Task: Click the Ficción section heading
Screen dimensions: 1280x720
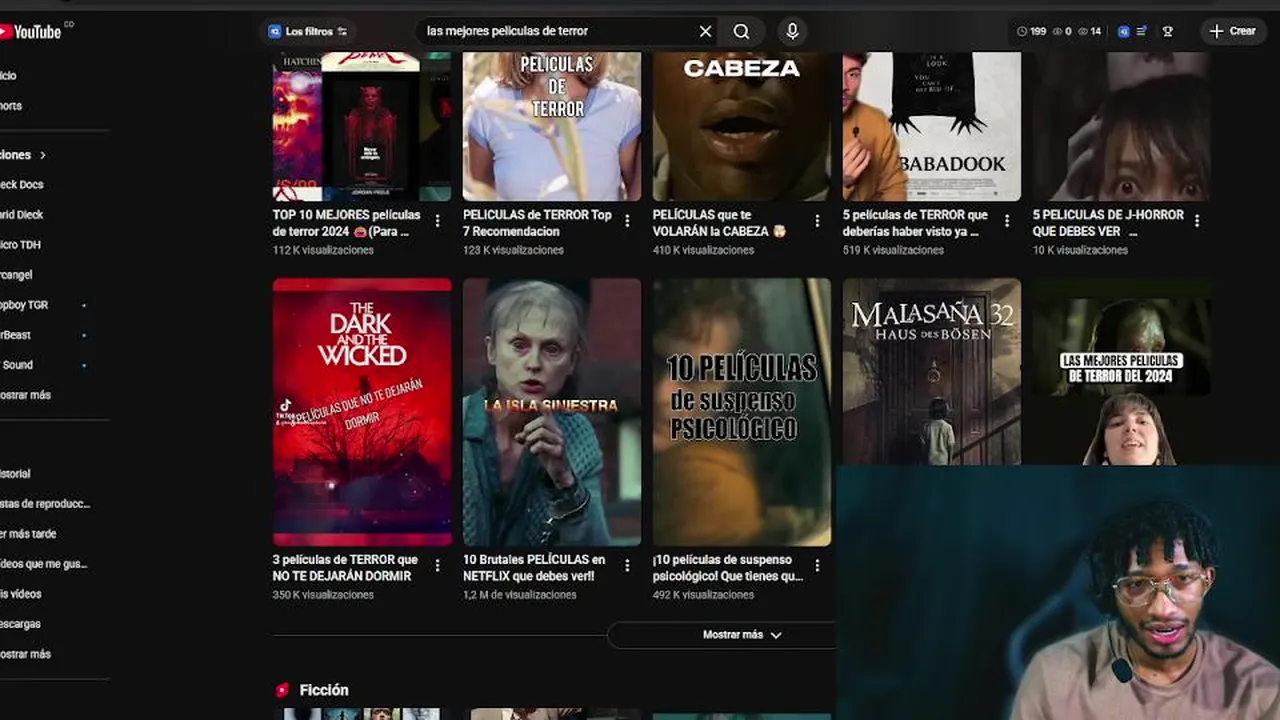Action: click(324, 690)
